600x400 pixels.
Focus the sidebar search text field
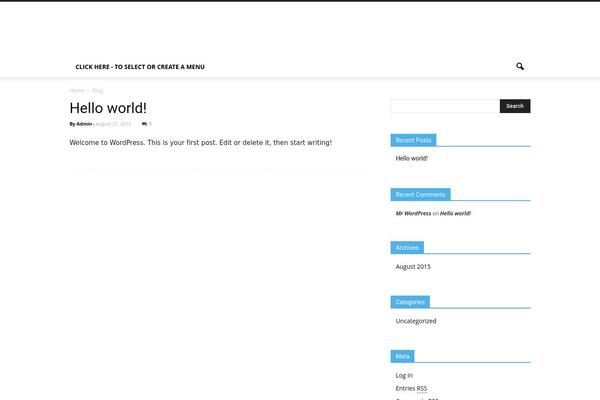tap(444, 106)
